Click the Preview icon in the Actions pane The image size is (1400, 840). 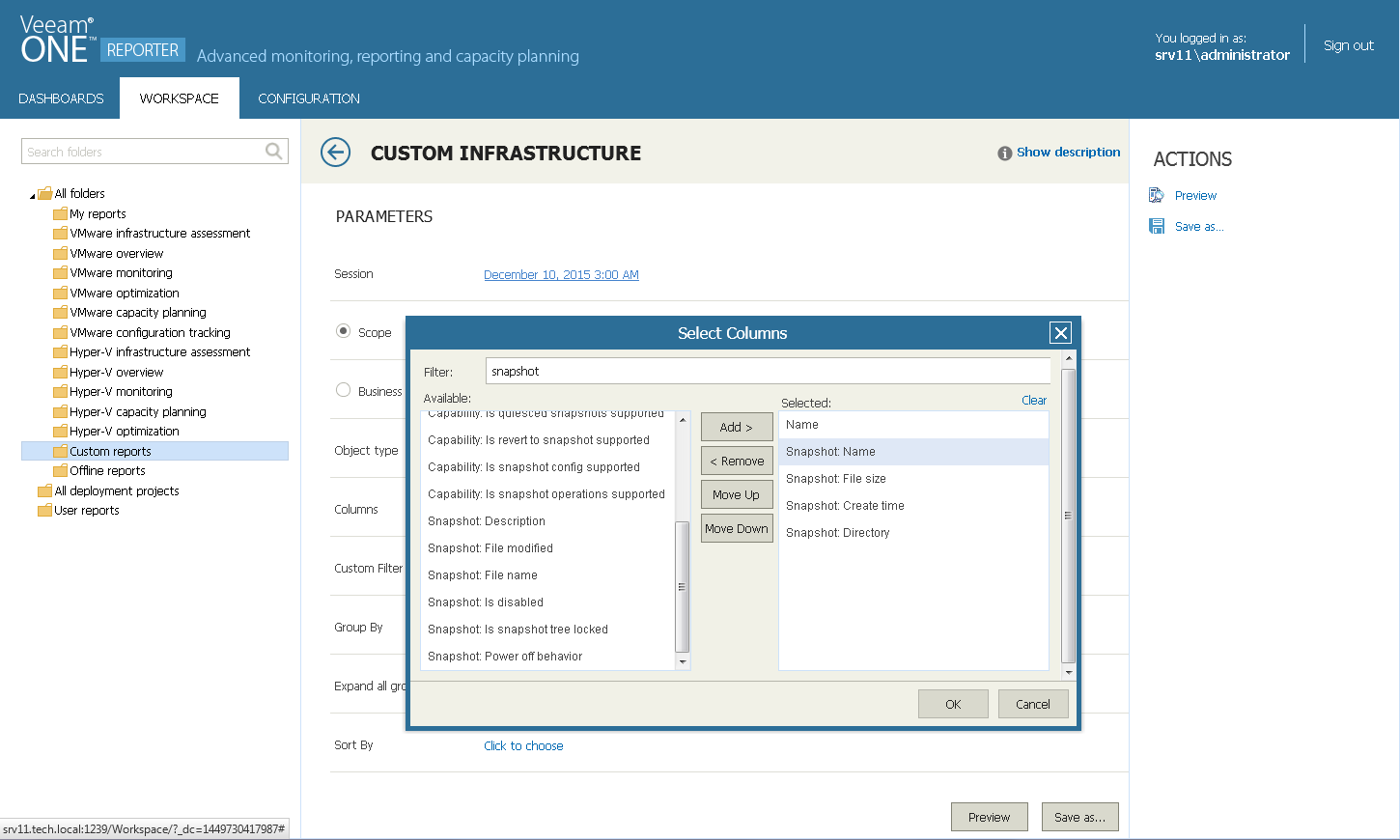click(1156, 194)
